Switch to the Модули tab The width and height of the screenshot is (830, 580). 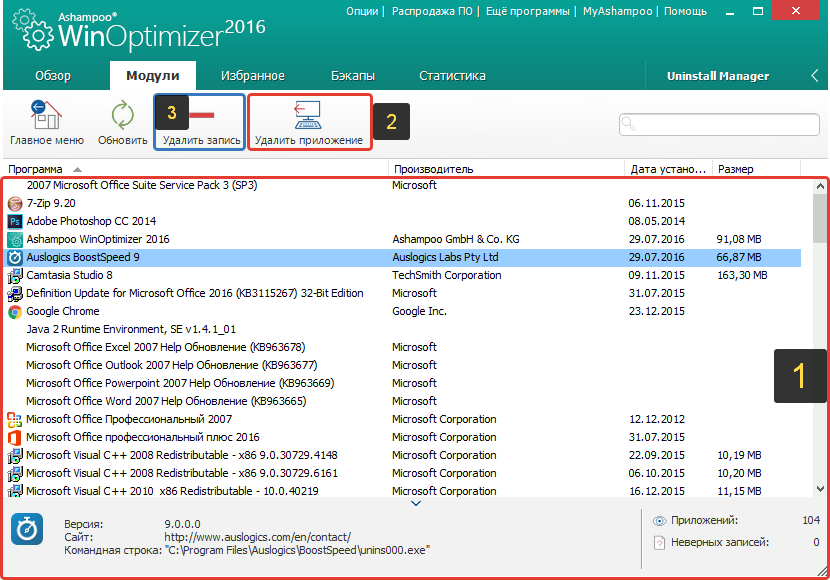click(152, 76)
